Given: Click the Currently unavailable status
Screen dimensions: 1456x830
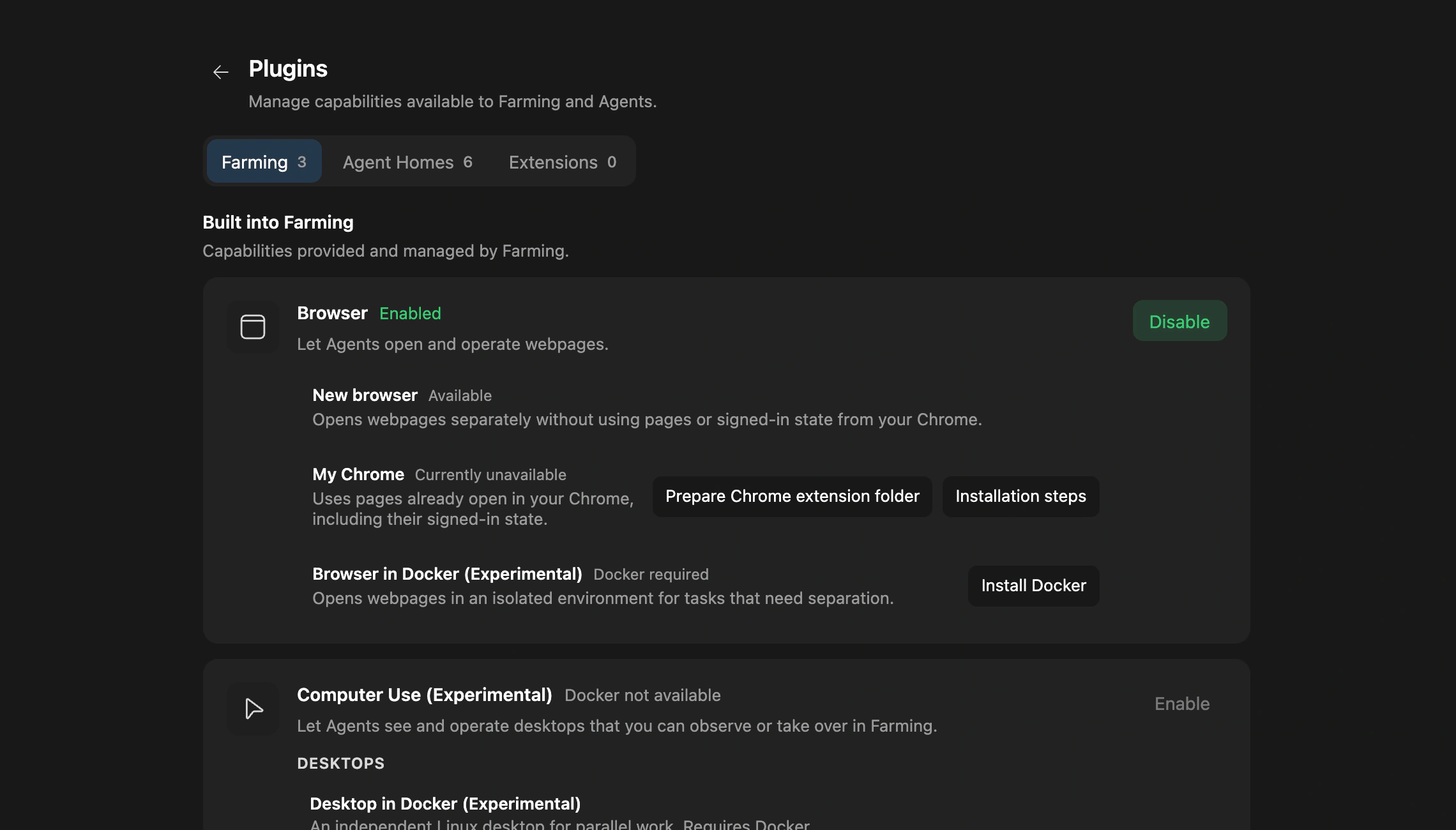Looking at the screenshot, I should pyautogui.click(x=490, y=475).
